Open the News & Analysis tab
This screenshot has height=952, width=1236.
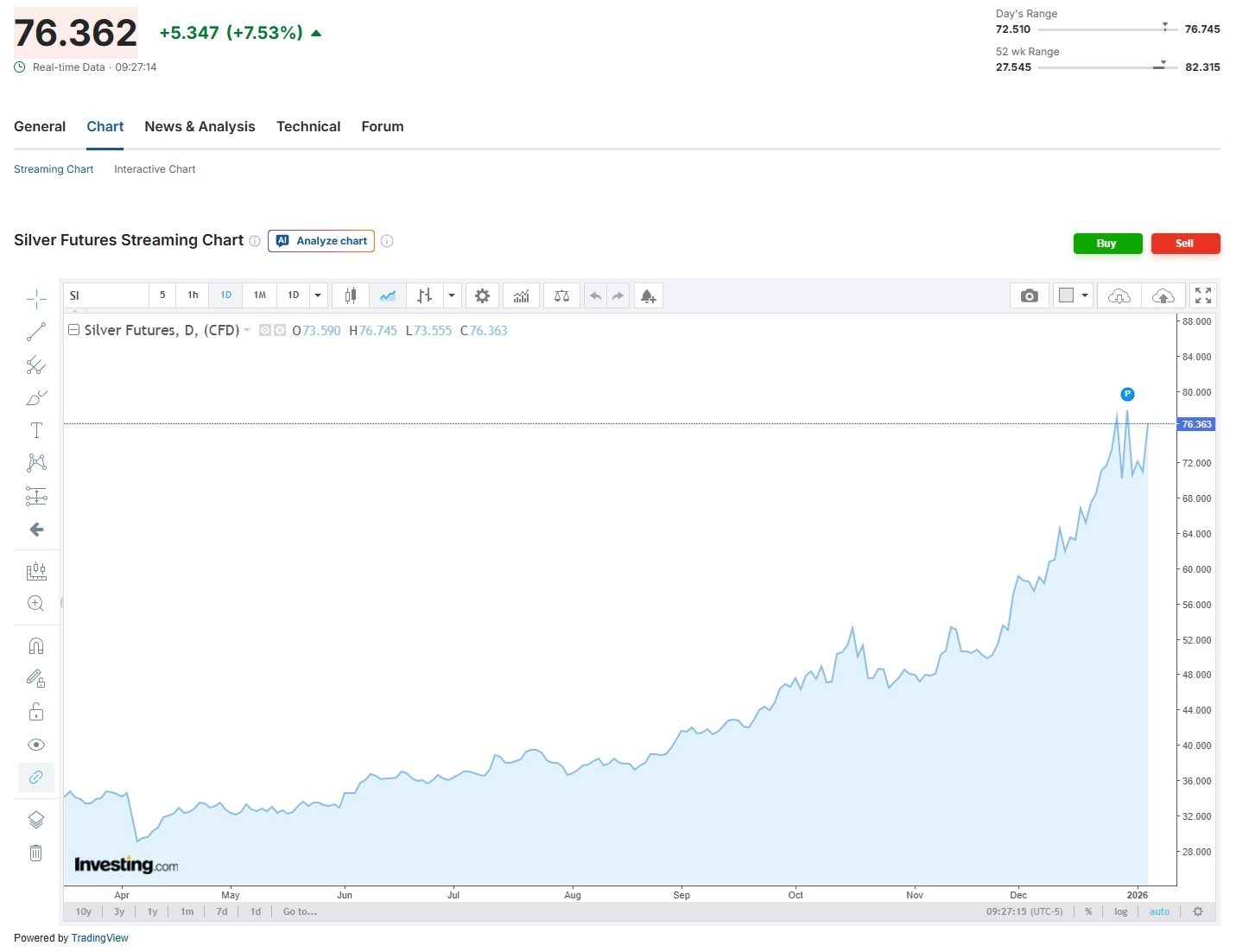coord(200,126)
